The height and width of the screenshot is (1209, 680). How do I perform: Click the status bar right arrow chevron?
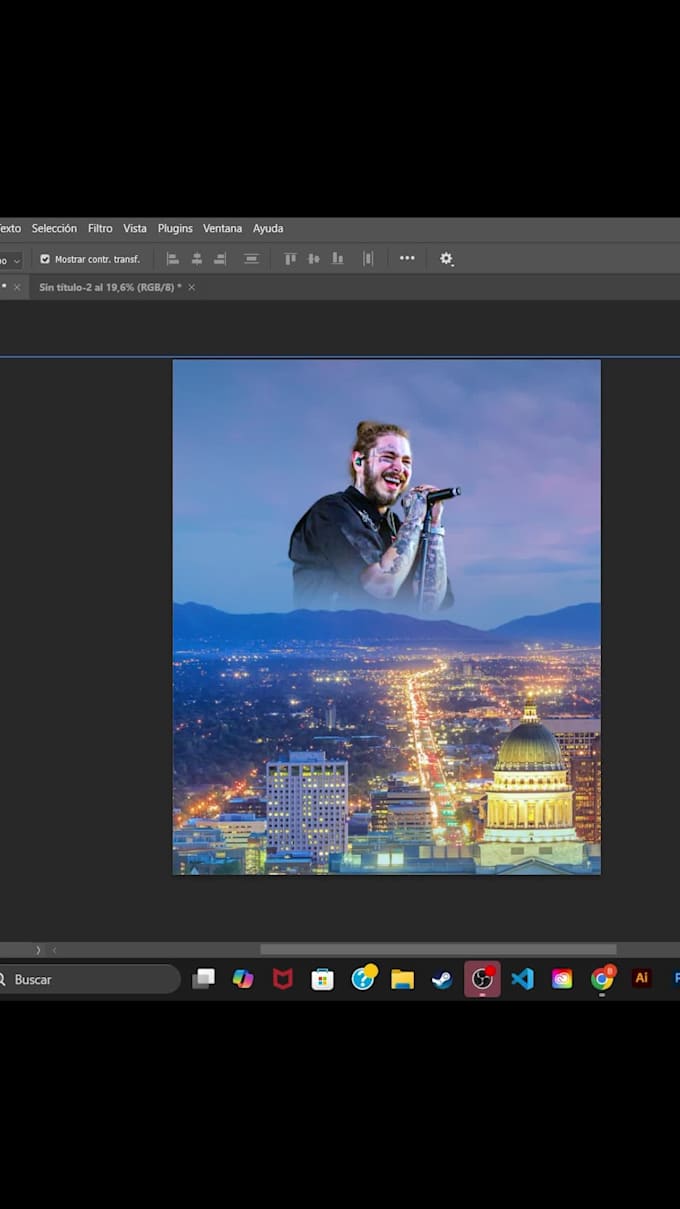(x=39, y=950)
